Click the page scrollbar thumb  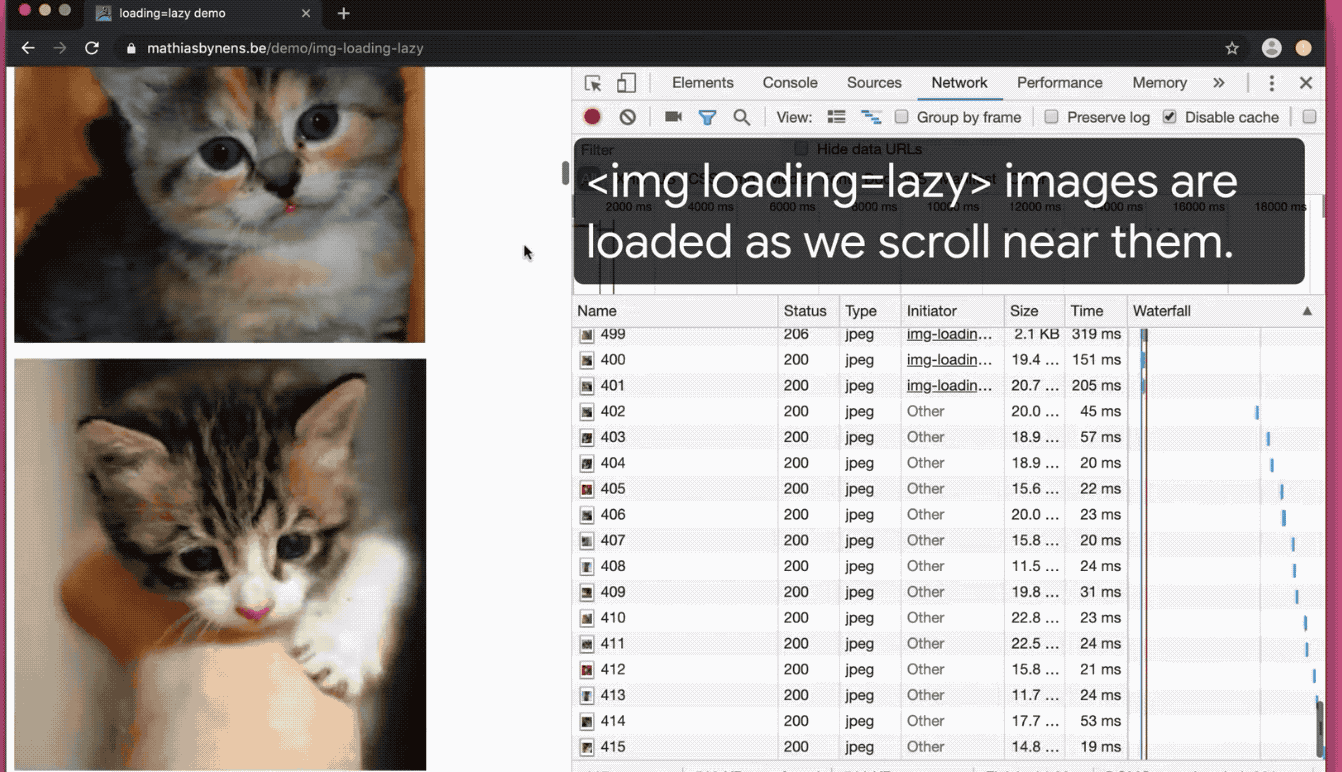click(x=565, y=172)
